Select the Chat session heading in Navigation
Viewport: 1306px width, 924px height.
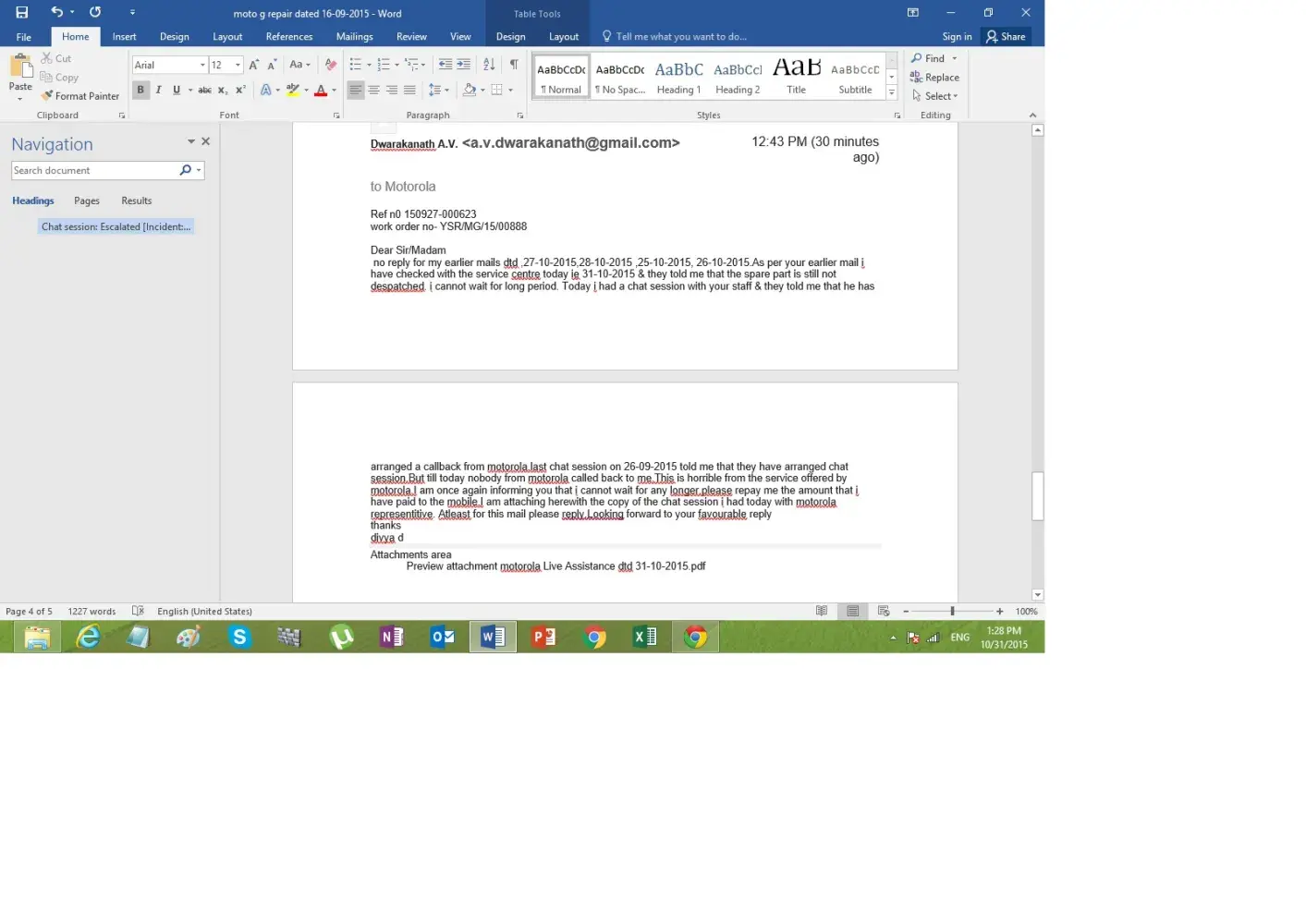tap(116, 226)
